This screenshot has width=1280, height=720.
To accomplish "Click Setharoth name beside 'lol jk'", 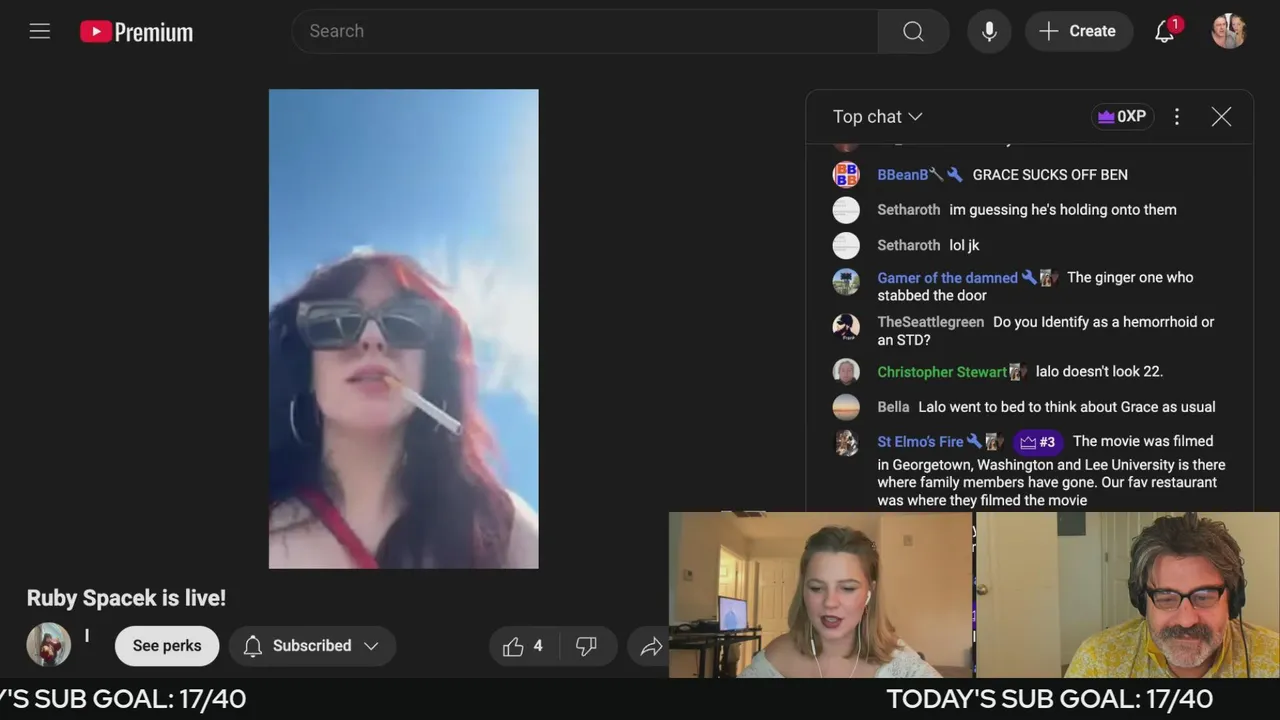I will pyautogui.click(x=909, y=245).
